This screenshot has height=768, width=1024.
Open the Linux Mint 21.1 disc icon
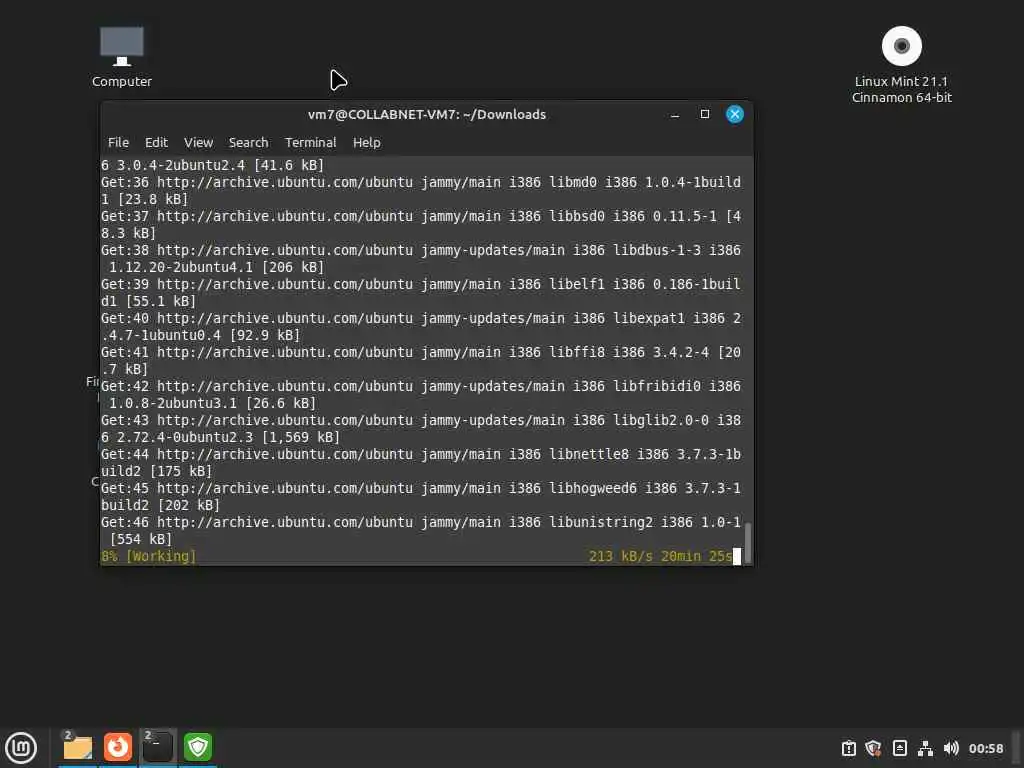tap(901, 64)
